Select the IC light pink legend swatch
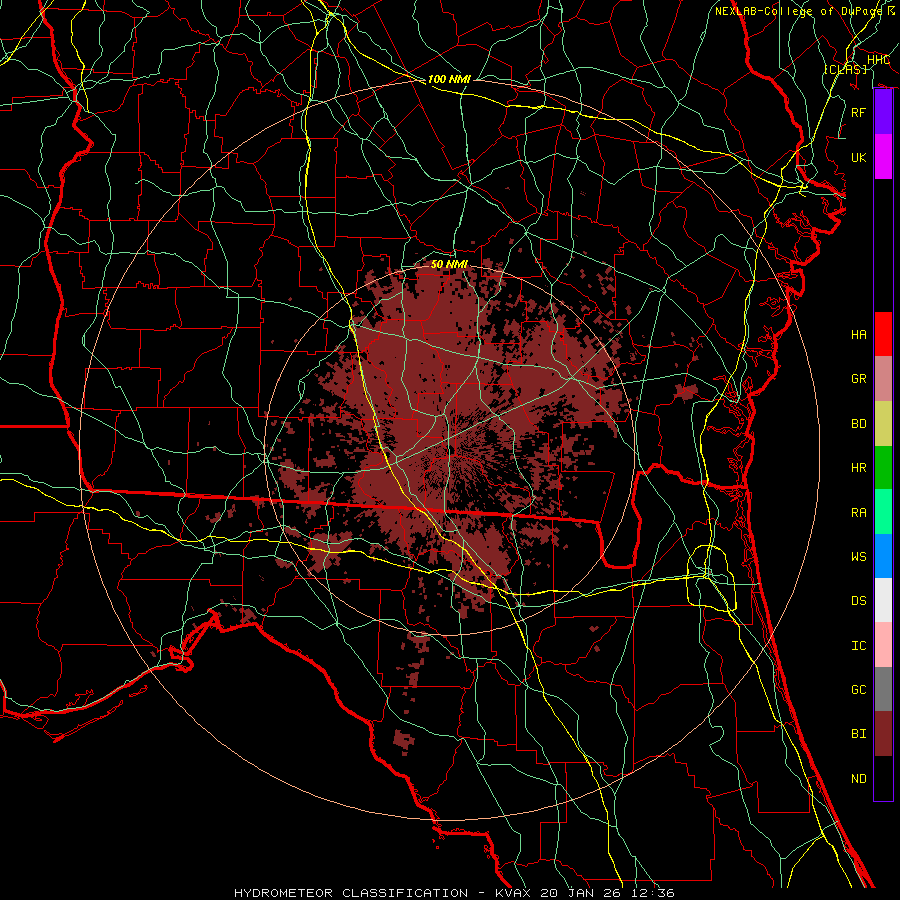Screen dimensions: 900x900 tap(883, 645)
